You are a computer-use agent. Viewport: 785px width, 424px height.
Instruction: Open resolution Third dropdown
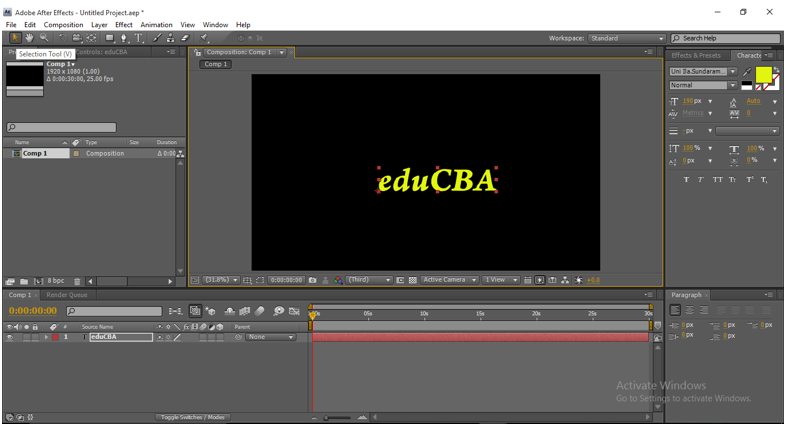coord(369,280)
